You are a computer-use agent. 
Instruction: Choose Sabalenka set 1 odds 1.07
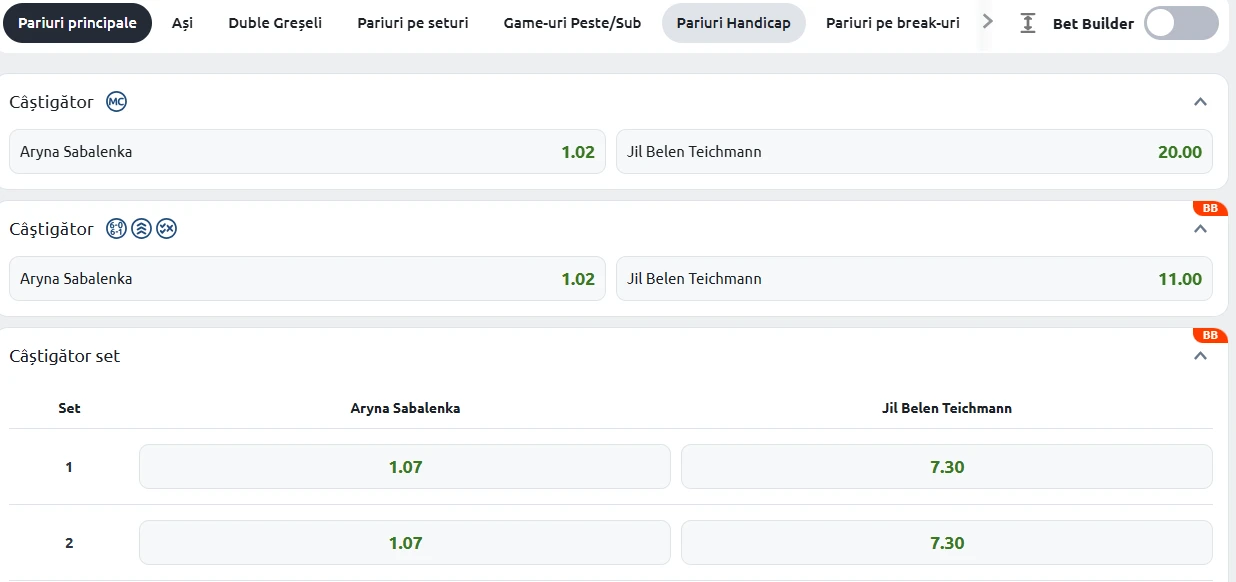click(405, 467)
